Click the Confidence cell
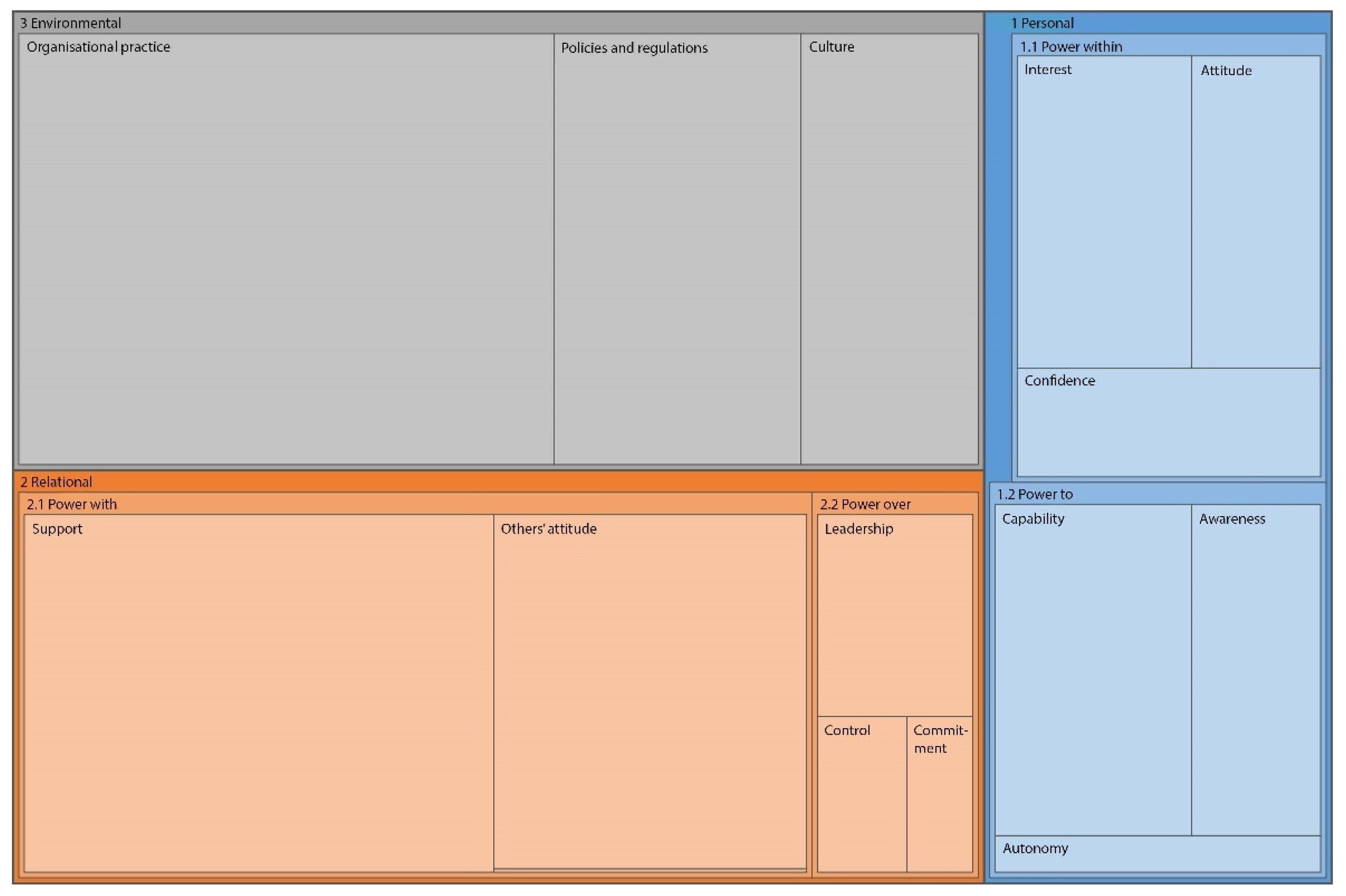This screenshot has height=896, width=1346. [1168, 422]
